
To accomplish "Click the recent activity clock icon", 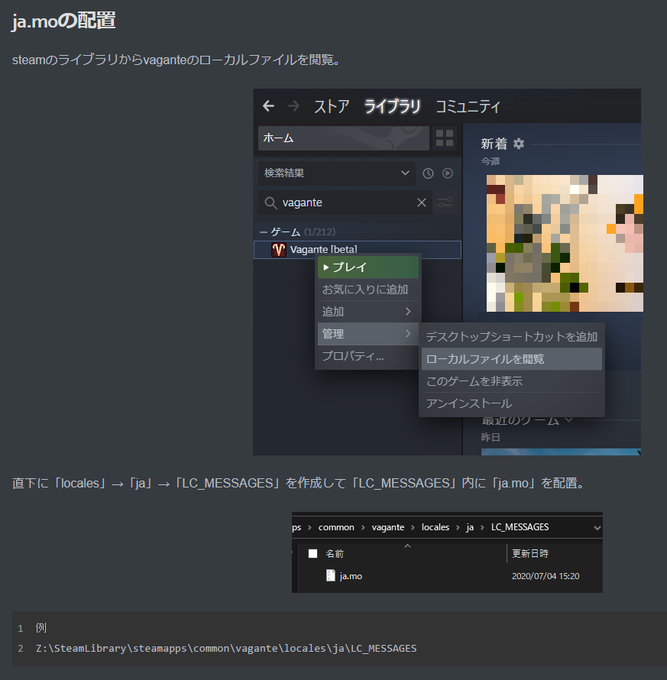I will (x=428, y=173).
